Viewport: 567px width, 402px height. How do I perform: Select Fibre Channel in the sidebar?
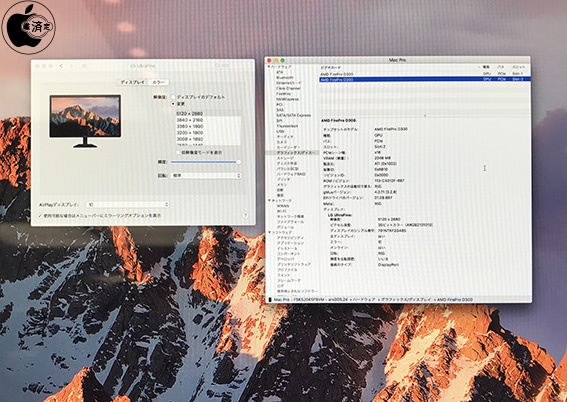point(288,89)
